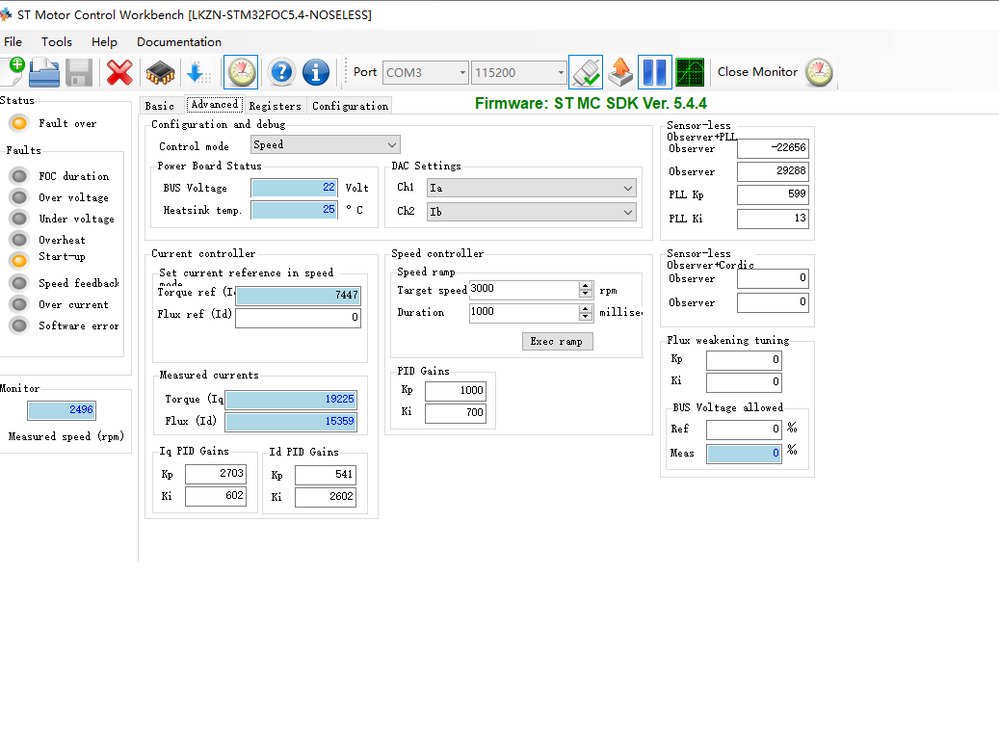This screenshot has width=999, height=755.
Task: Click the Software error fault LED
Action: [x=19, y=326]
